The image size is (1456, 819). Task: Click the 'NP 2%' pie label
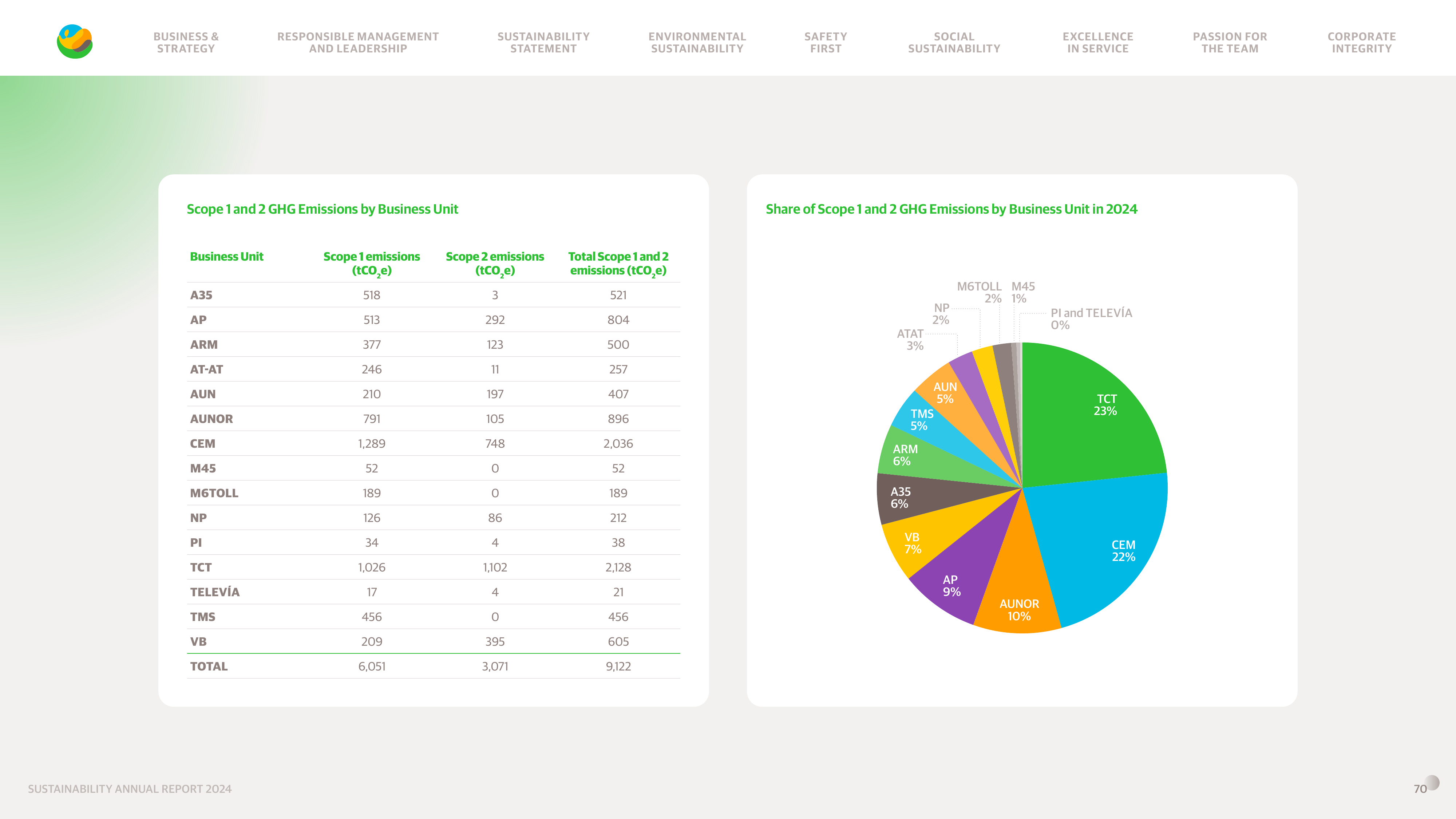[x=941, y=314]
